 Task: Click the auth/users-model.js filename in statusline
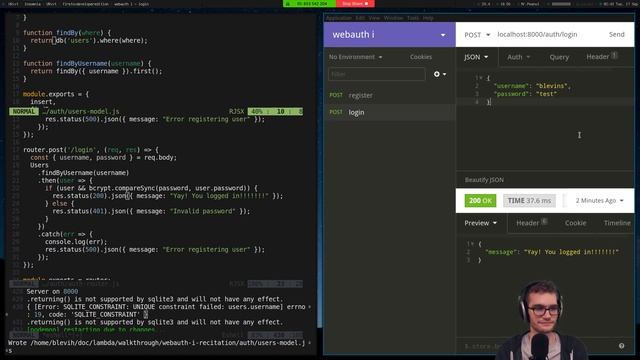pos(80,111)
